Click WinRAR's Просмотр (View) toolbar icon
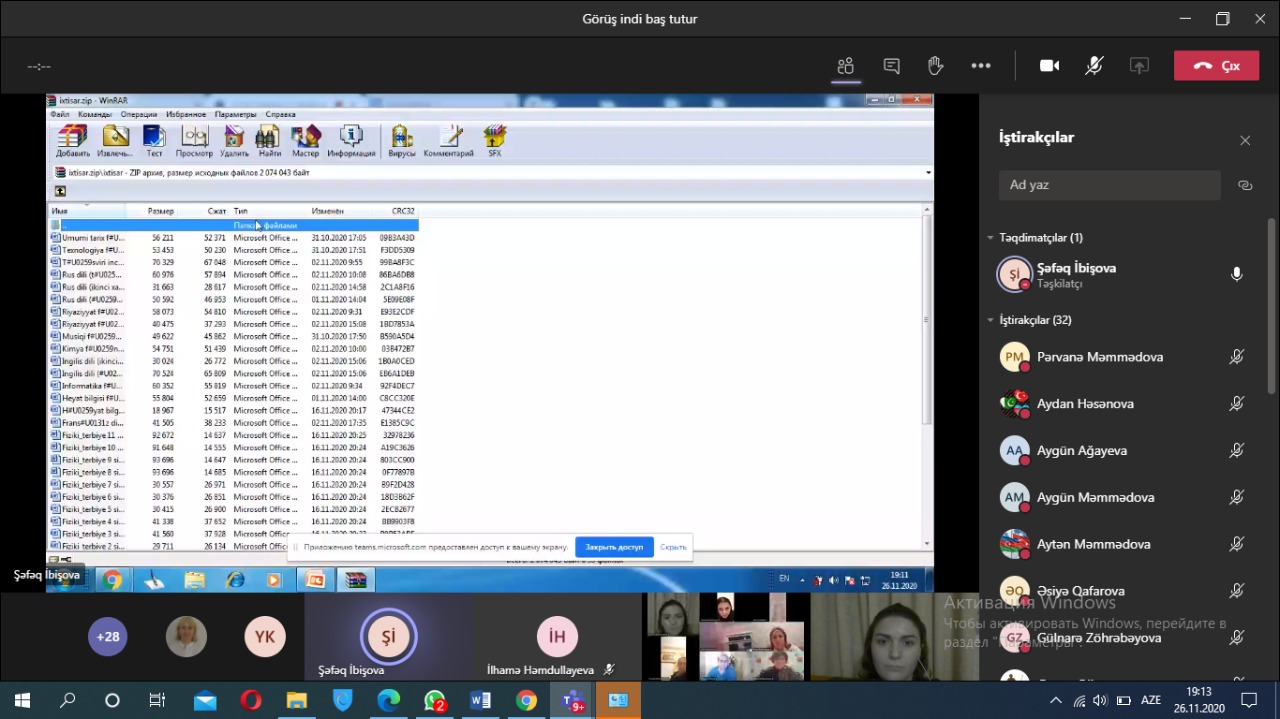1280x719 pixels. tap(194, 141)
